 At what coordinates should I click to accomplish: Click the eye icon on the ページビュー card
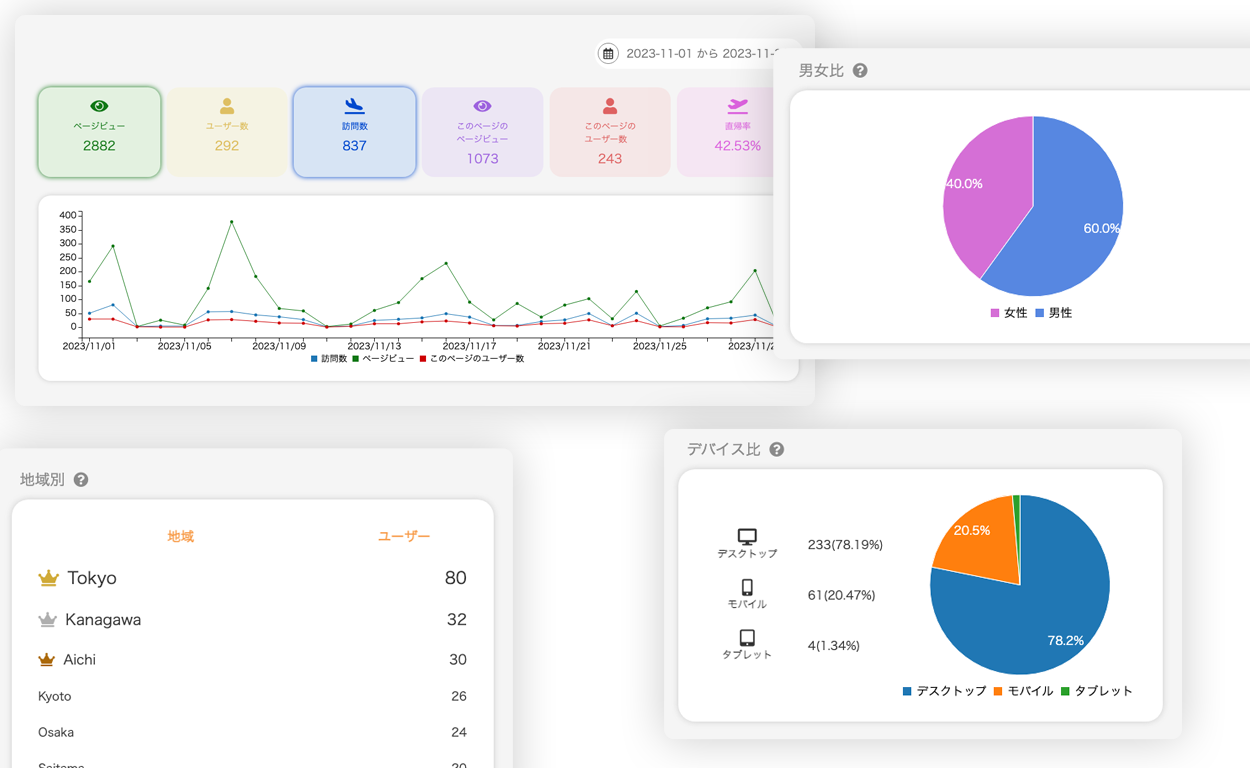pyautogui.click(x=99, y=105)
